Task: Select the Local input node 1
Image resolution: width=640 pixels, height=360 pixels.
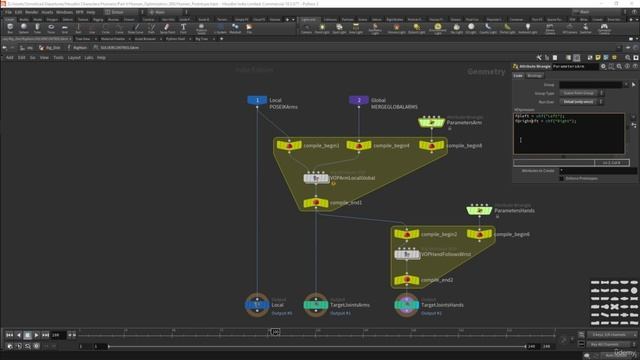Action: pyautogui.click(x=257, y=100)
